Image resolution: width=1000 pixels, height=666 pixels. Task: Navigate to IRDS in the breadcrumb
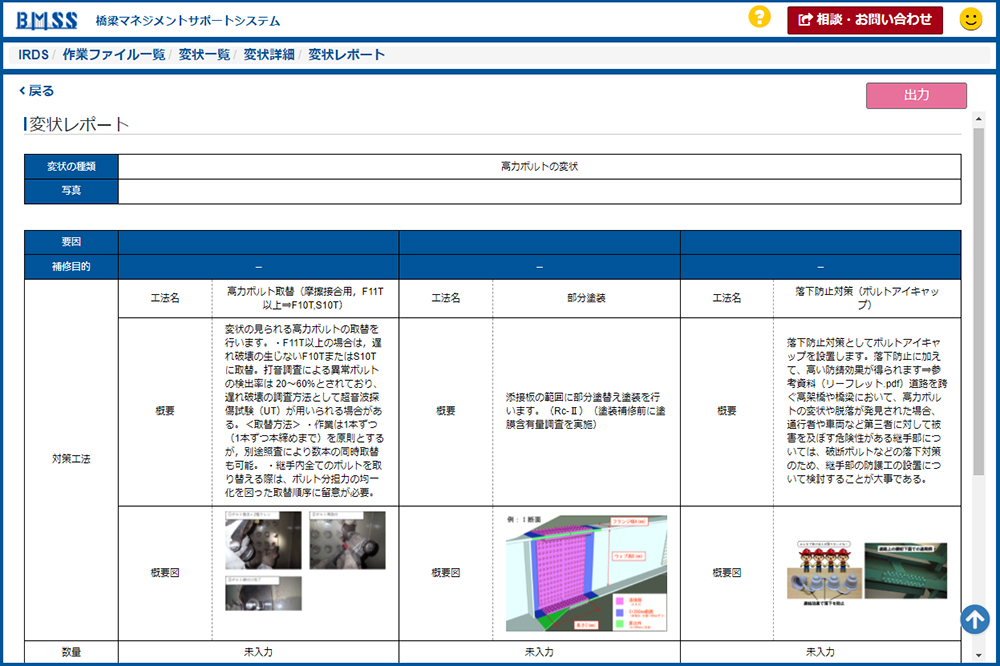33,55
